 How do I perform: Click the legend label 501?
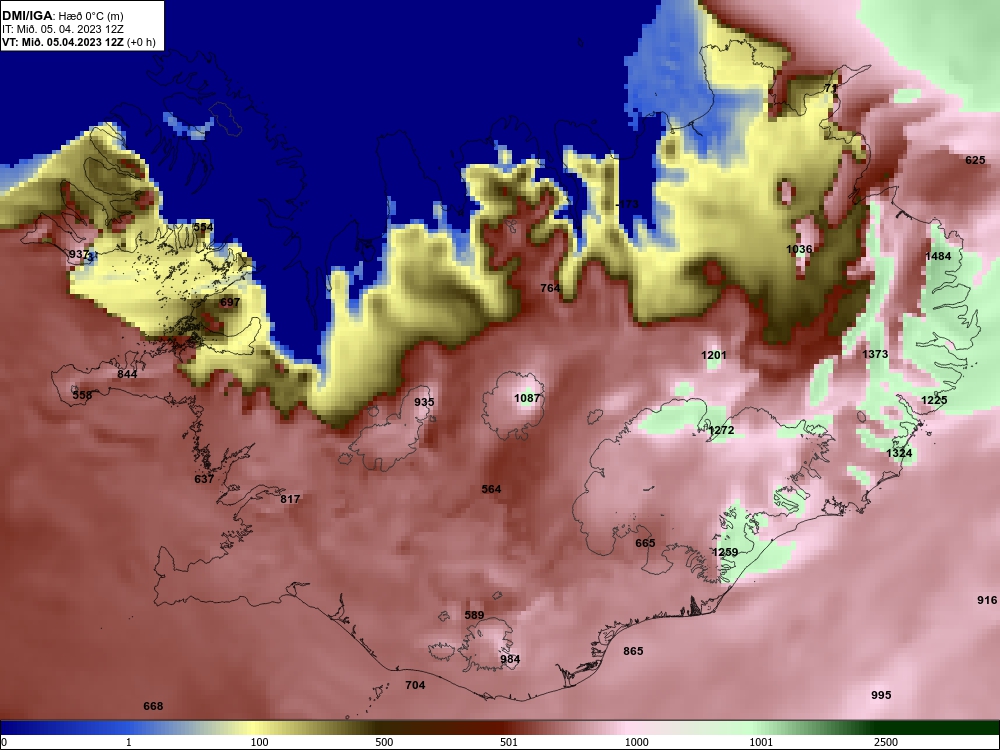[x=509, y=742]
